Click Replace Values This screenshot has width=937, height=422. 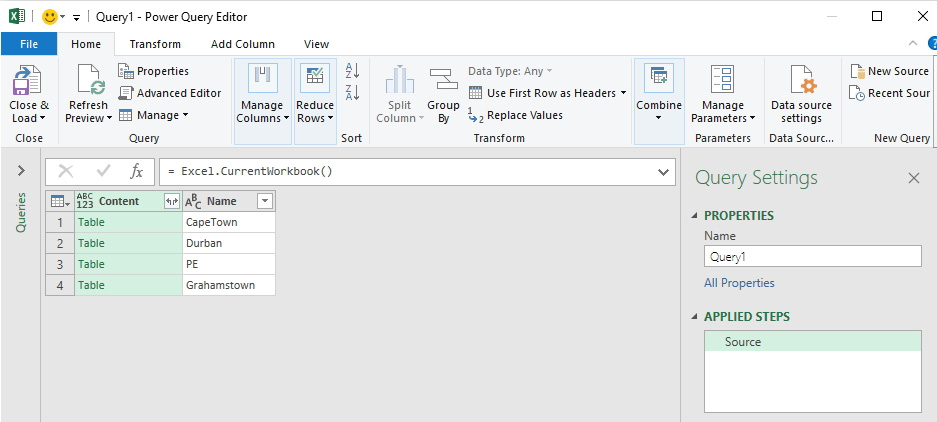515,115
